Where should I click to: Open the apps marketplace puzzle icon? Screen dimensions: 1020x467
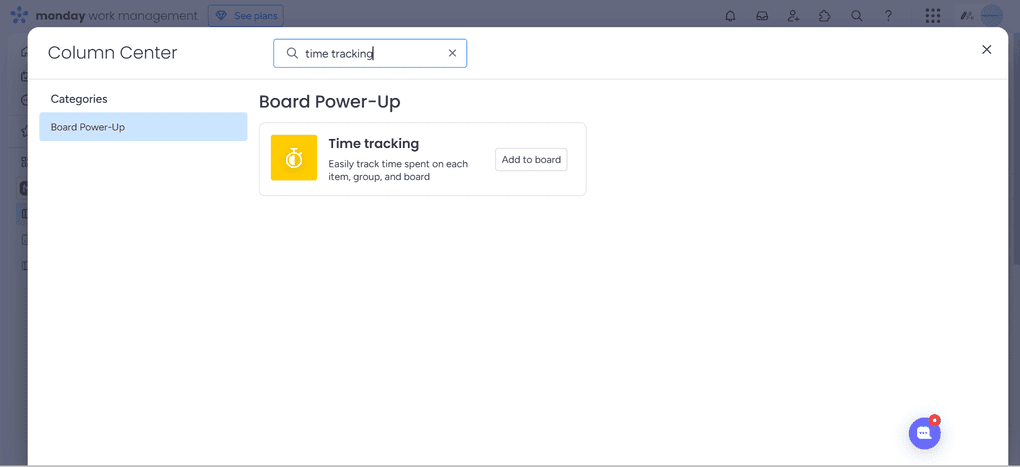(x=825, y=16)
